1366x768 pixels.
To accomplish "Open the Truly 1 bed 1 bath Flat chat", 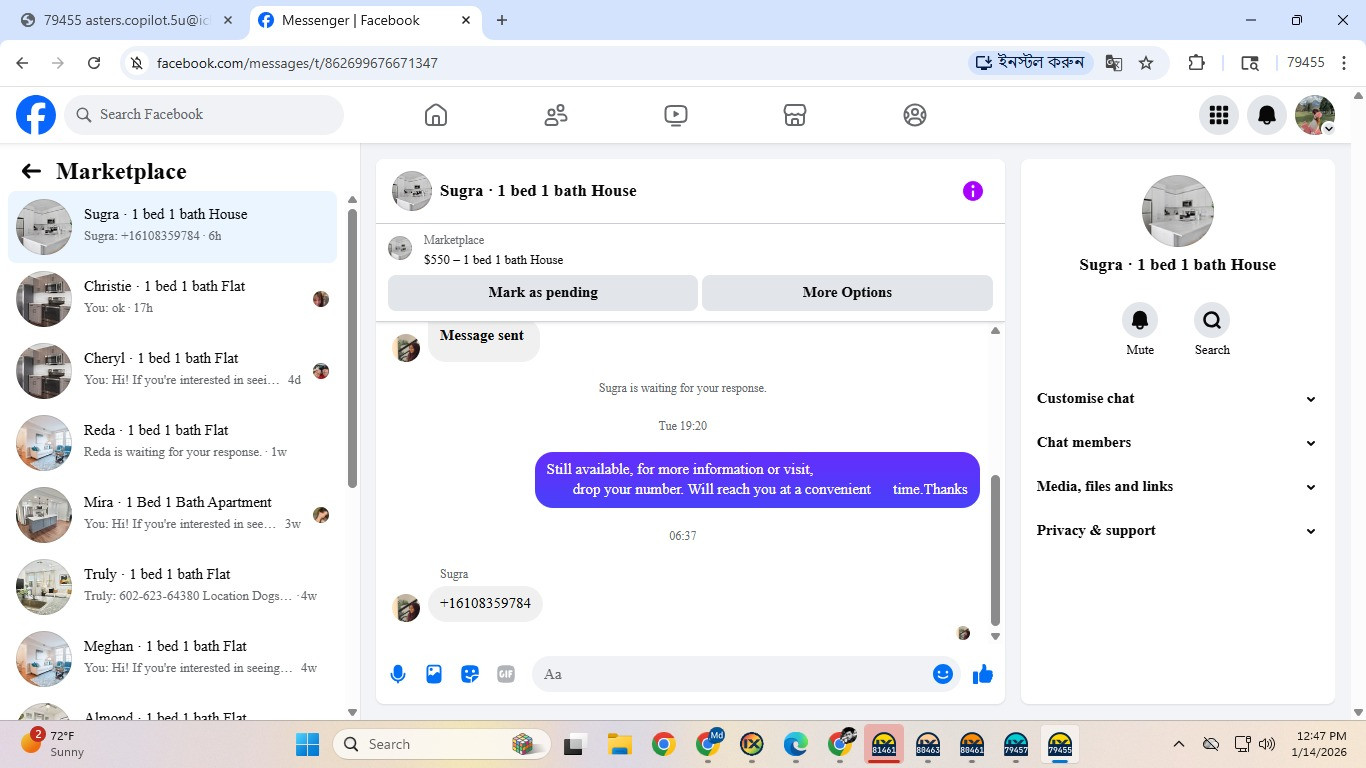I will click(x=173, y=587).
